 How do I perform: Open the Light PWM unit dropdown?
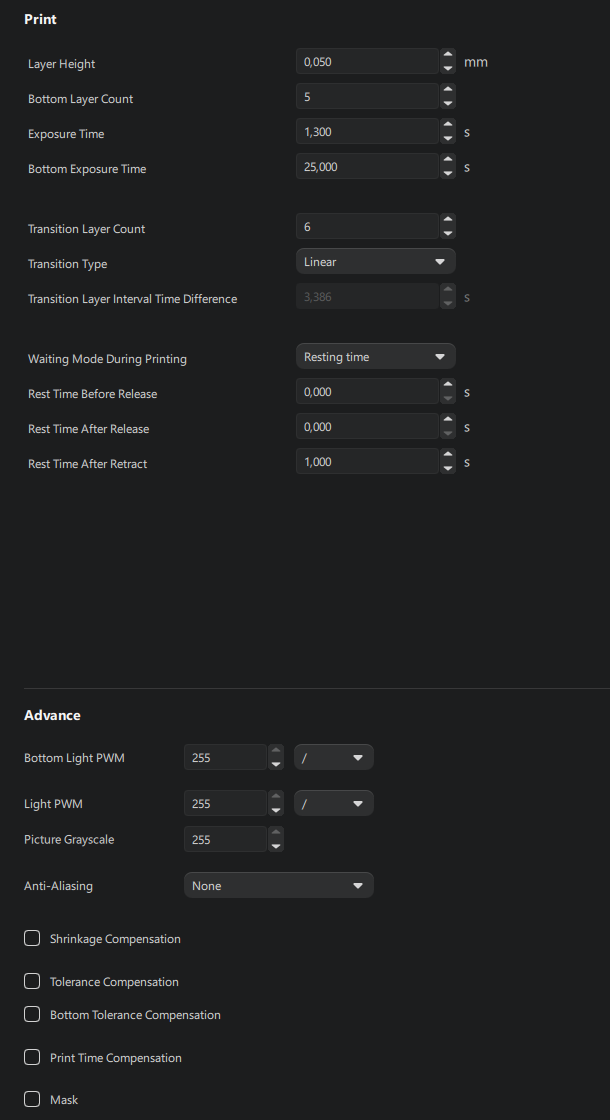(x=334, y=803)
